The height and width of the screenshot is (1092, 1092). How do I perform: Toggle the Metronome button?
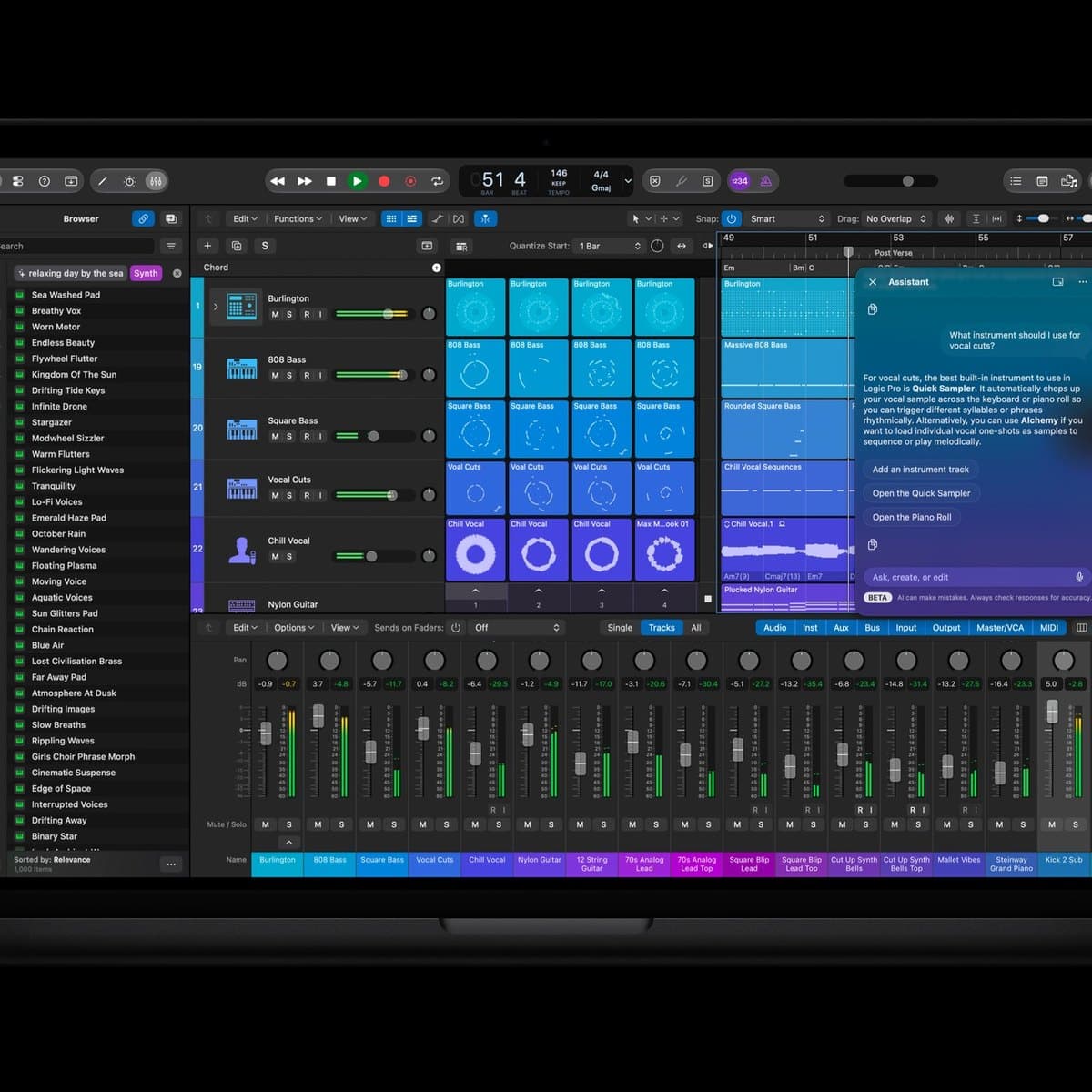(766, 181)
